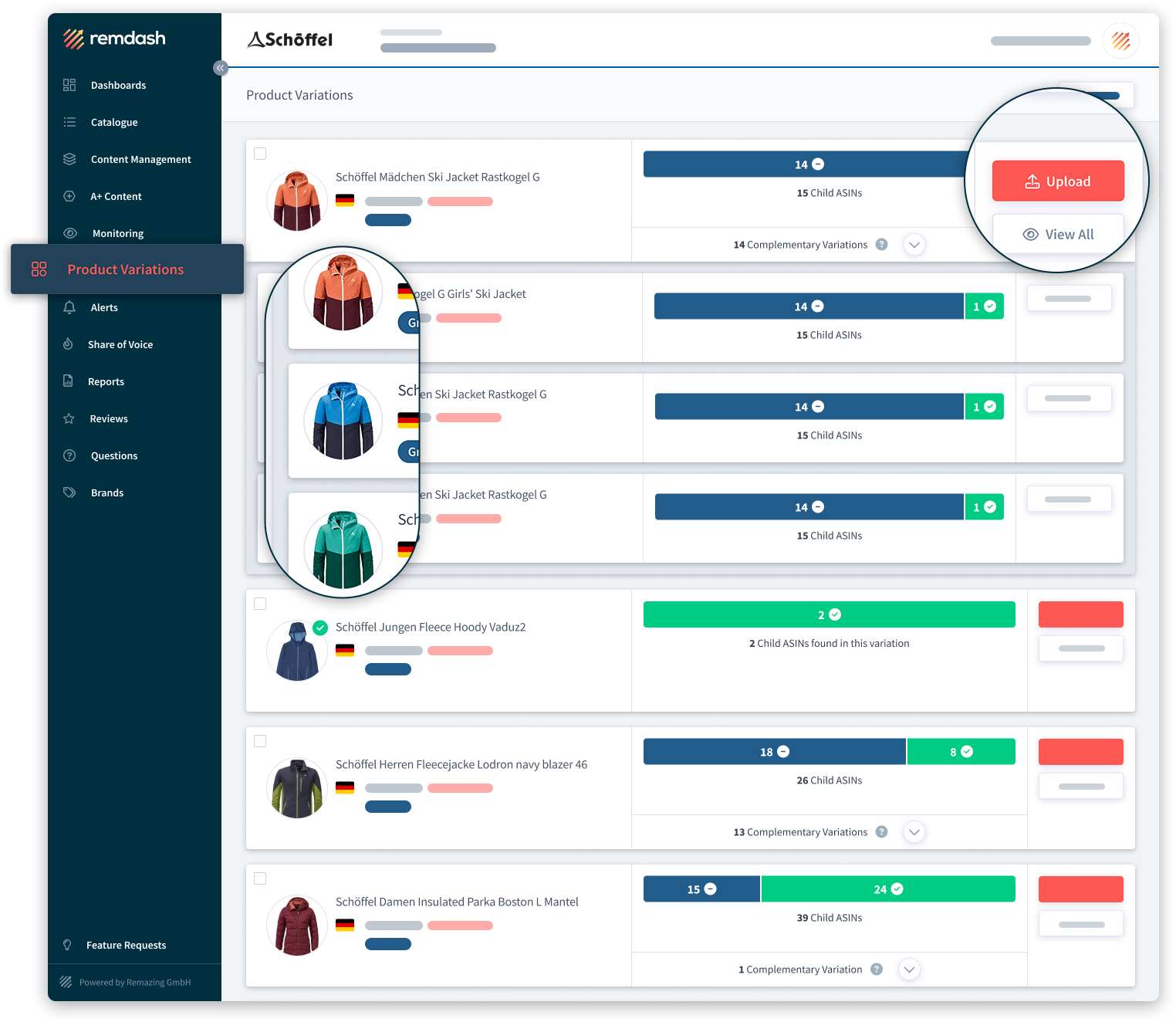This screenshot has width=1176, height=1022.
Task: Click the title "Schöffel Jungen Fleece Hoody Vaduz2"
Action: (x=431, y=628)
